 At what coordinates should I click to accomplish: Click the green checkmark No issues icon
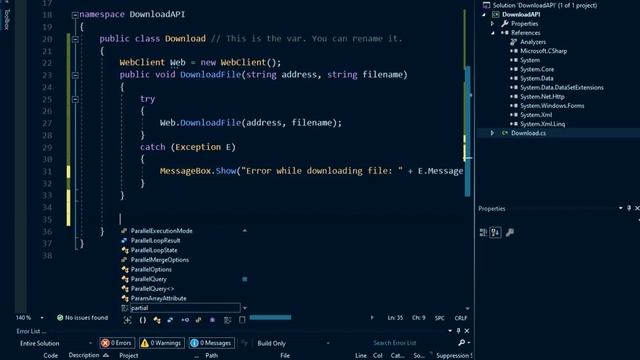pos(60,318)
